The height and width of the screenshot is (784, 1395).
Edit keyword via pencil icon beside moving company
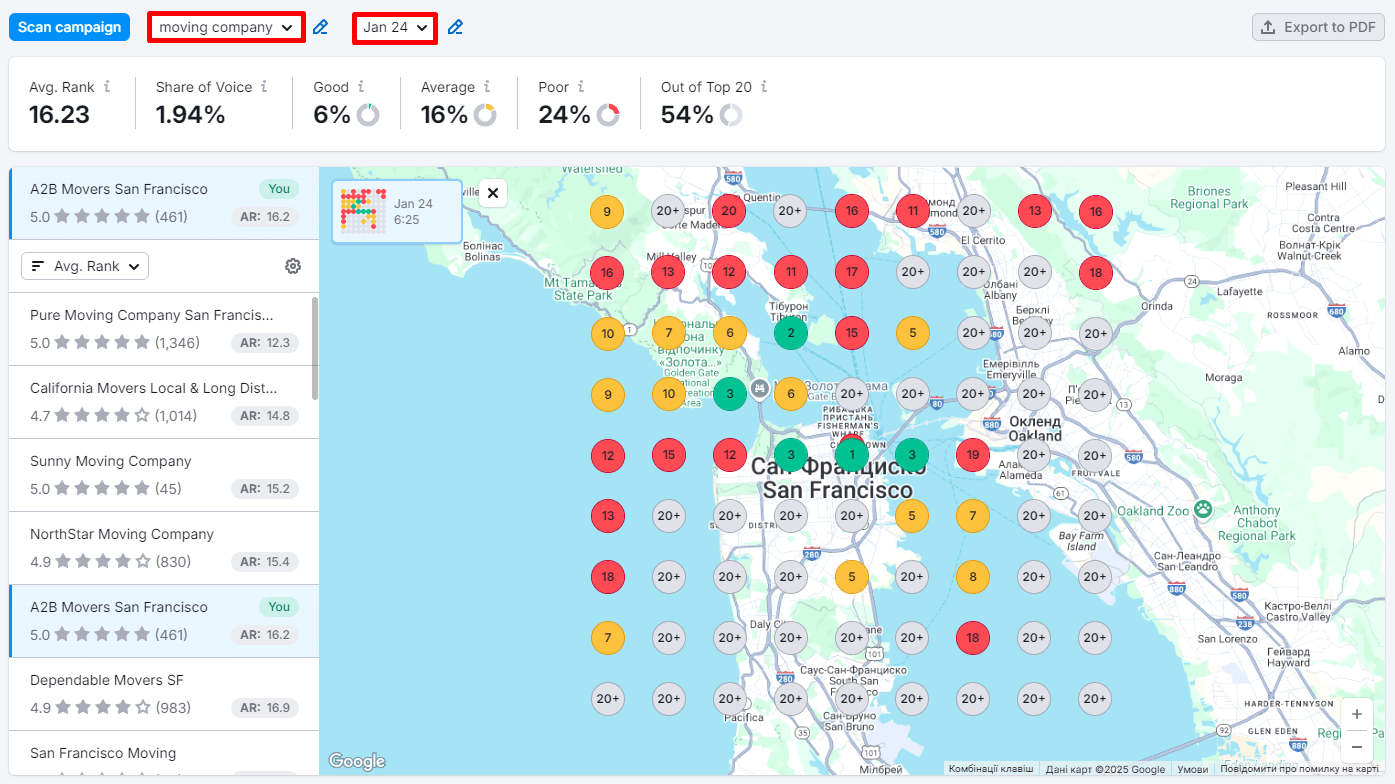(x=320, y=27)
